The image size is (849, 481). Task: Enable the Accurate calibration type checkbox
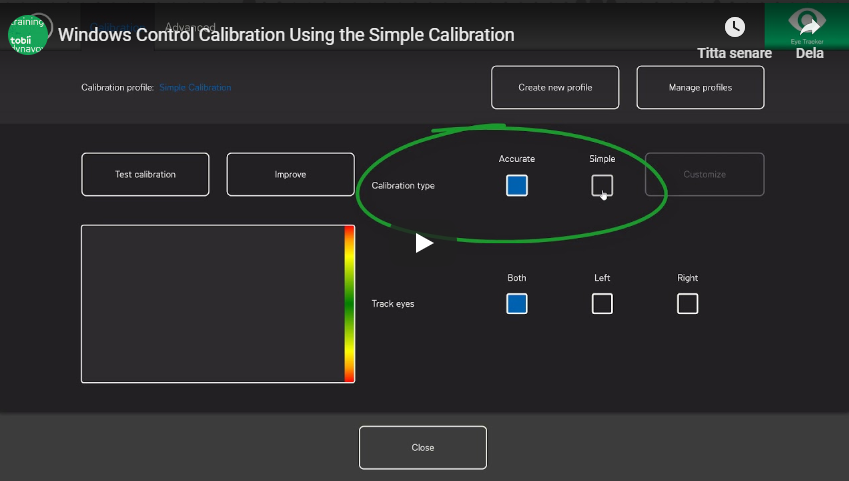point(516,185)
